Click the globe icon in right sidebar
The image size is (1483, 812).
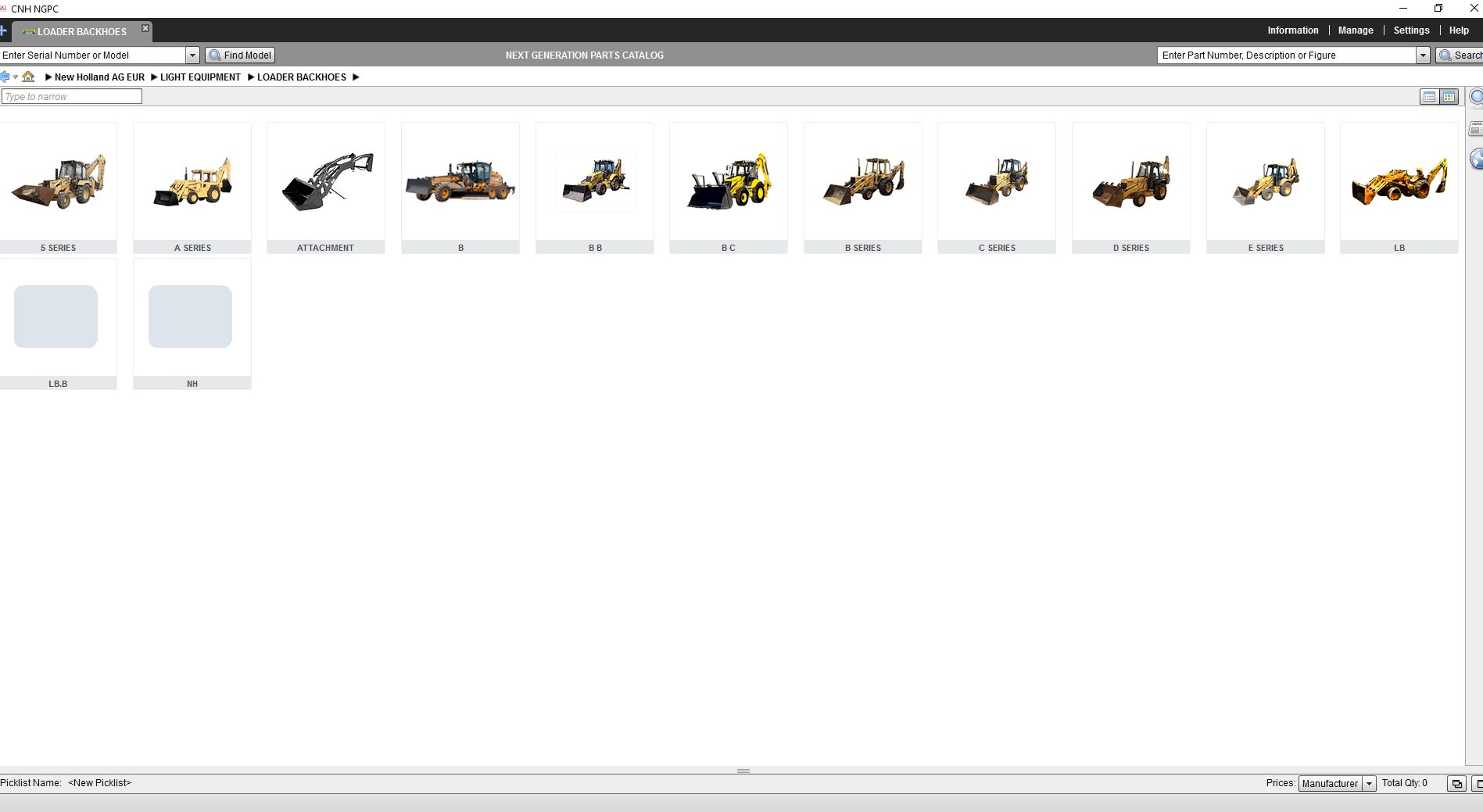click(x=1477, y=159)
